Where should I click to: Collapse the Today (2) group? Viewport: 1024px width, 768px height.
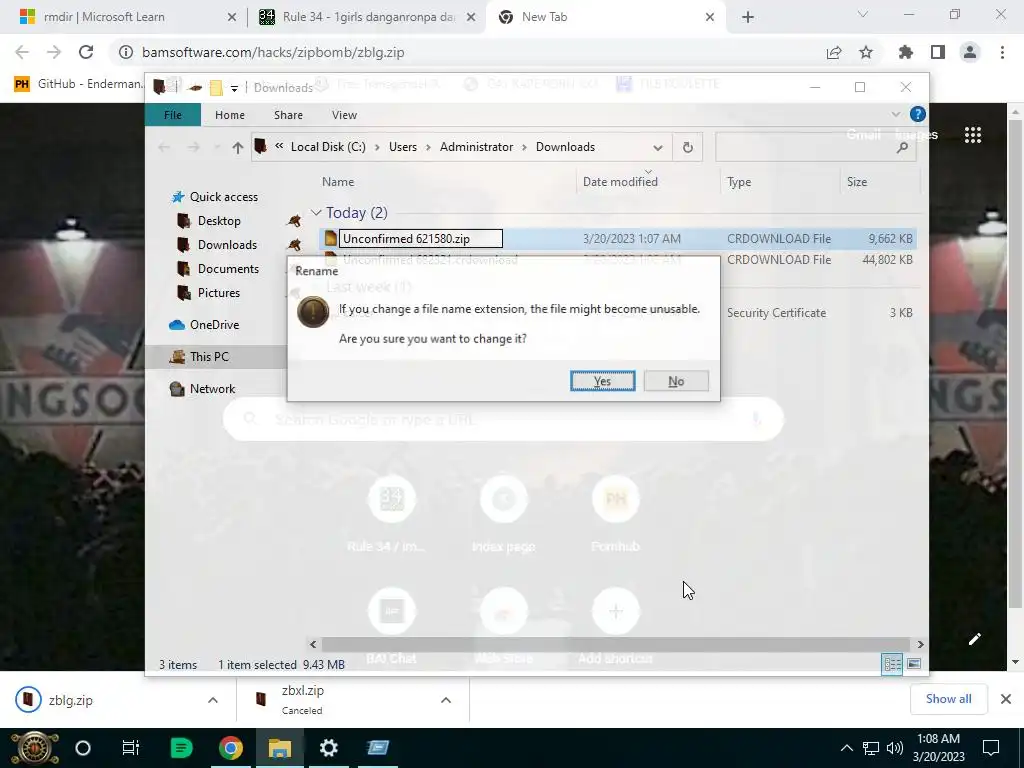point(316,213)
